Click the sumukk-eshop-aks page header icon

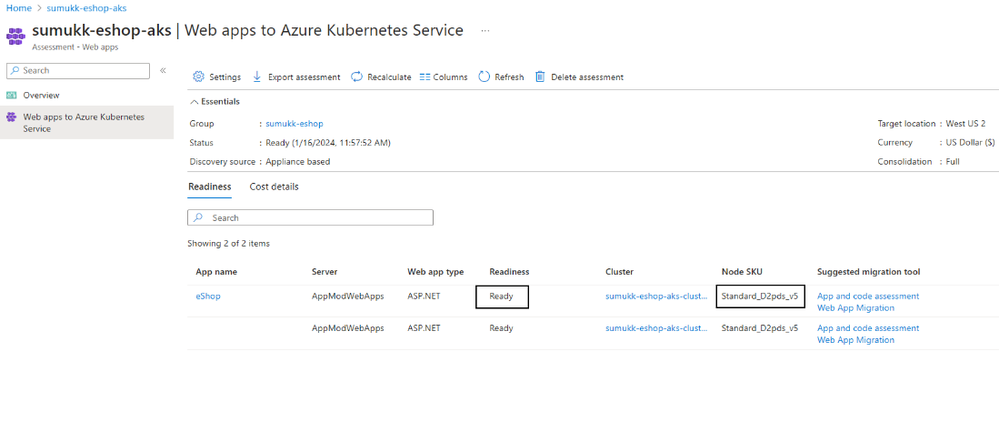[16, 34]
